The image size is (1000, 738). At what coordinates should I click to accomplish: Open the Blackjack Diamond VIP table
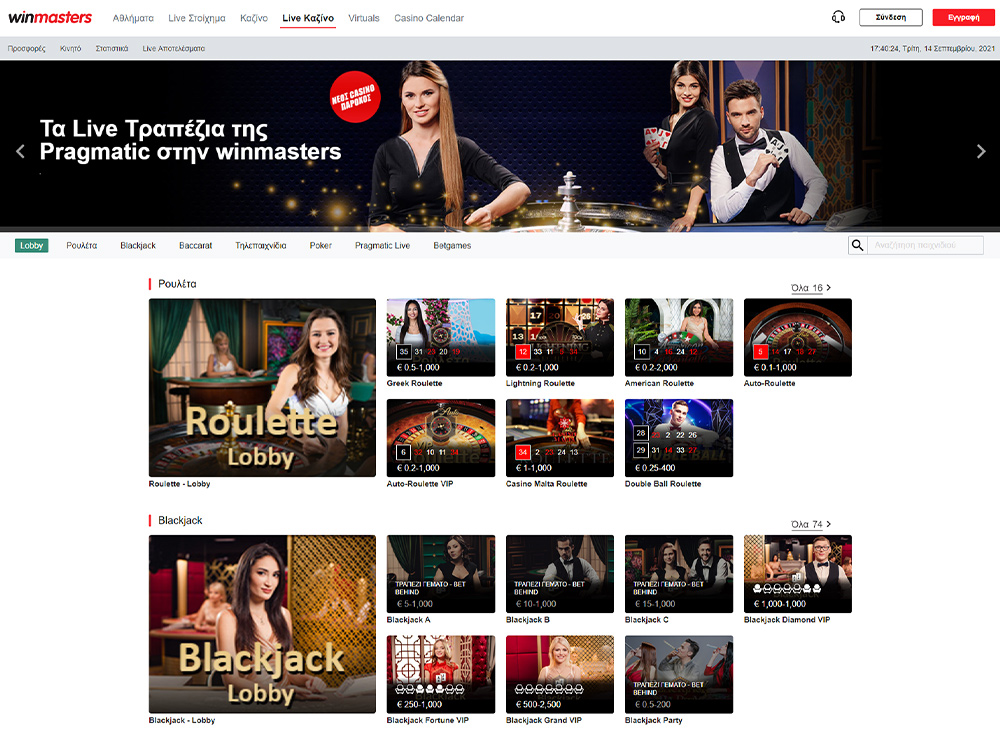coord(798,574)
